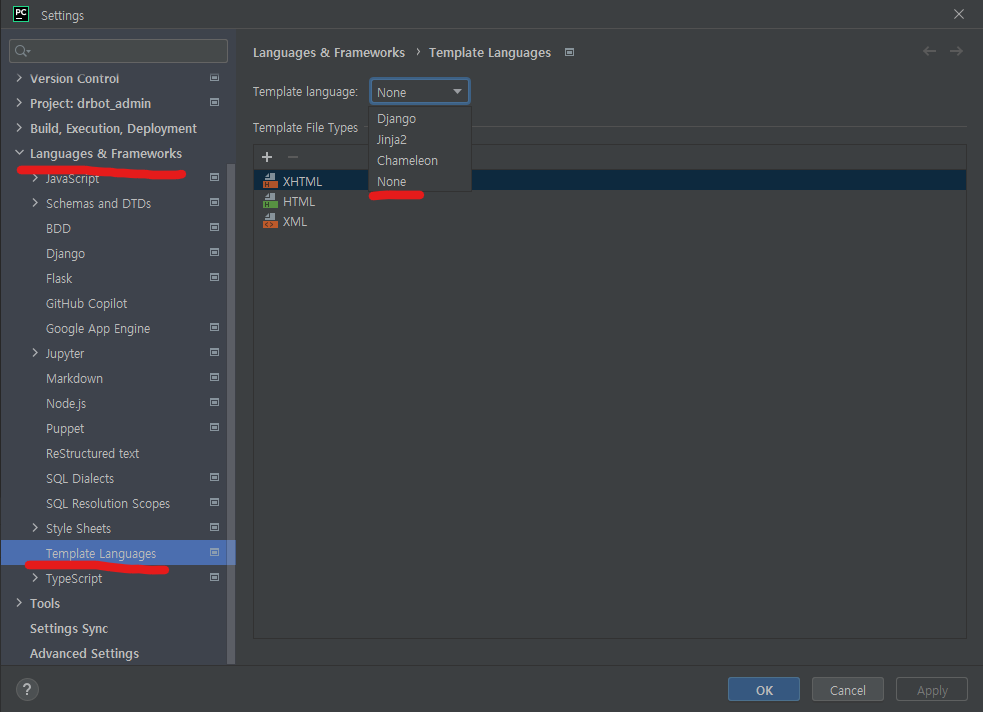Click project-level icon next to Version Control
The height and width of the screenshot is (712, 983).
click(x=214, y=78)
